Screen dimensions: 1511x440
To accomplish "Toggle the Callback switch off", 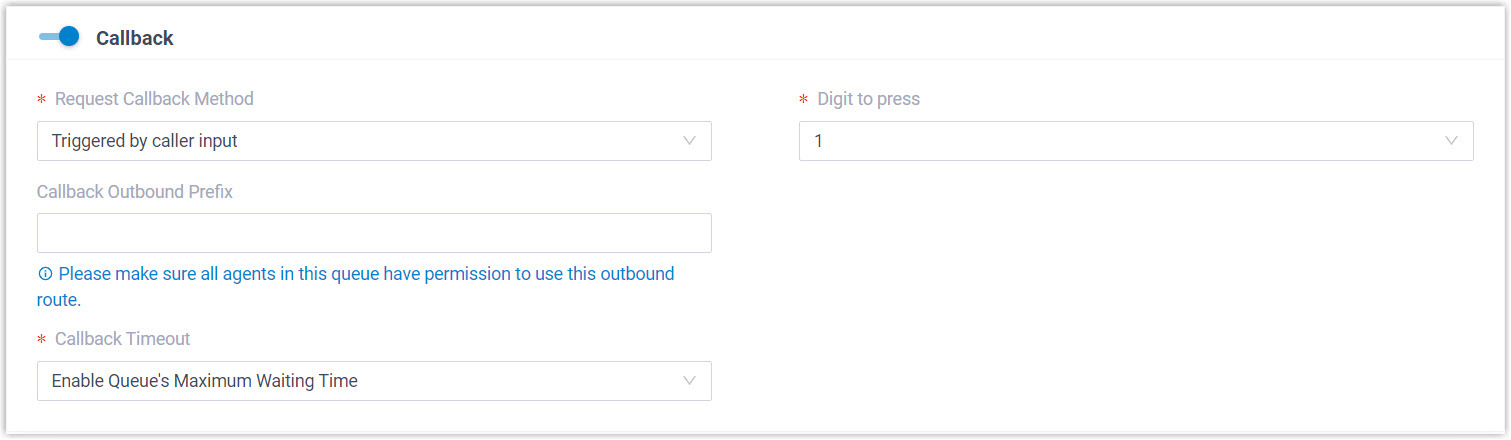I will (59, 37).
